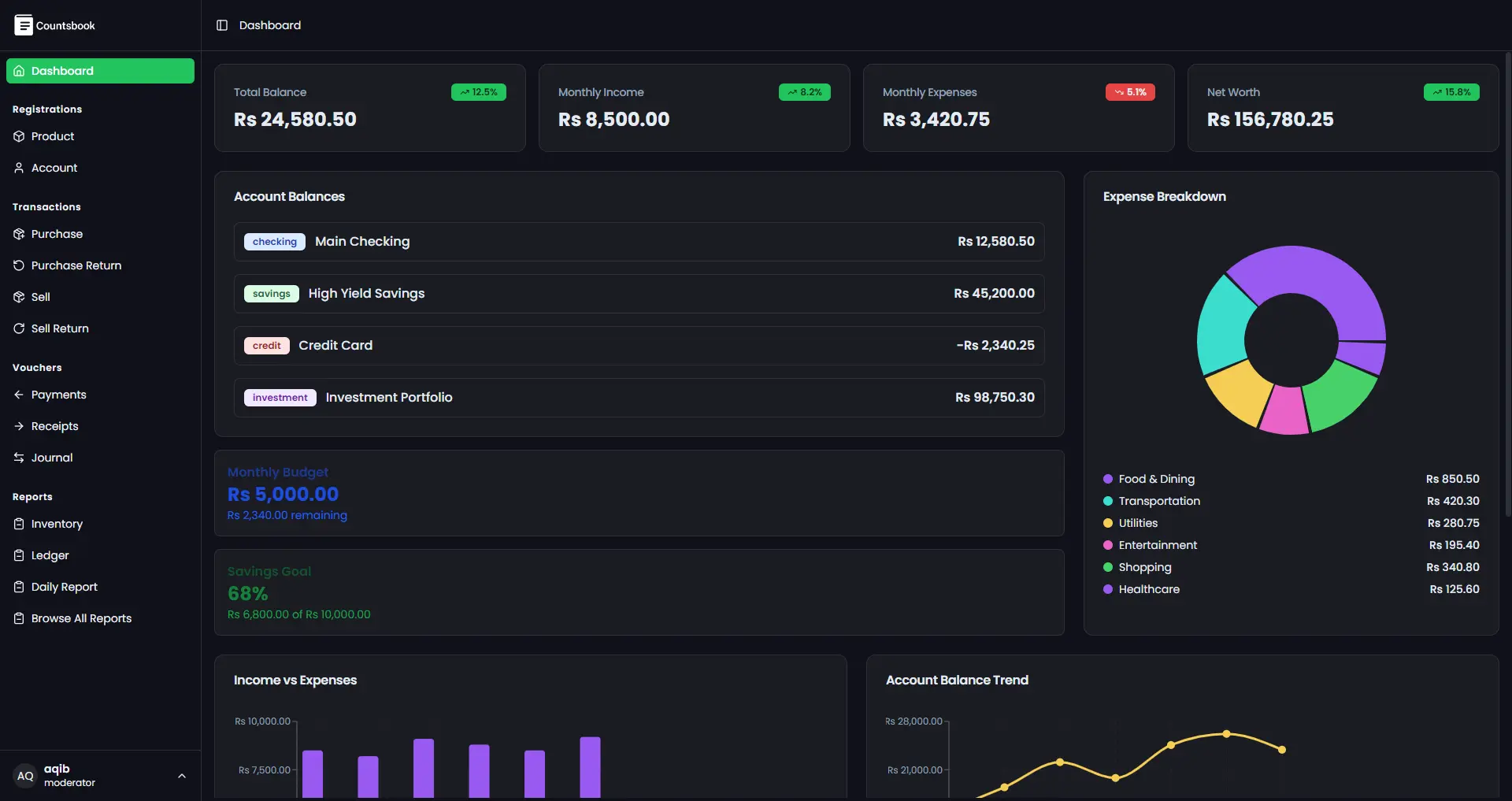The image size is (1512, 801).
Task: Select Dashboard in the sidebar menu
Action: pos(99,70)
